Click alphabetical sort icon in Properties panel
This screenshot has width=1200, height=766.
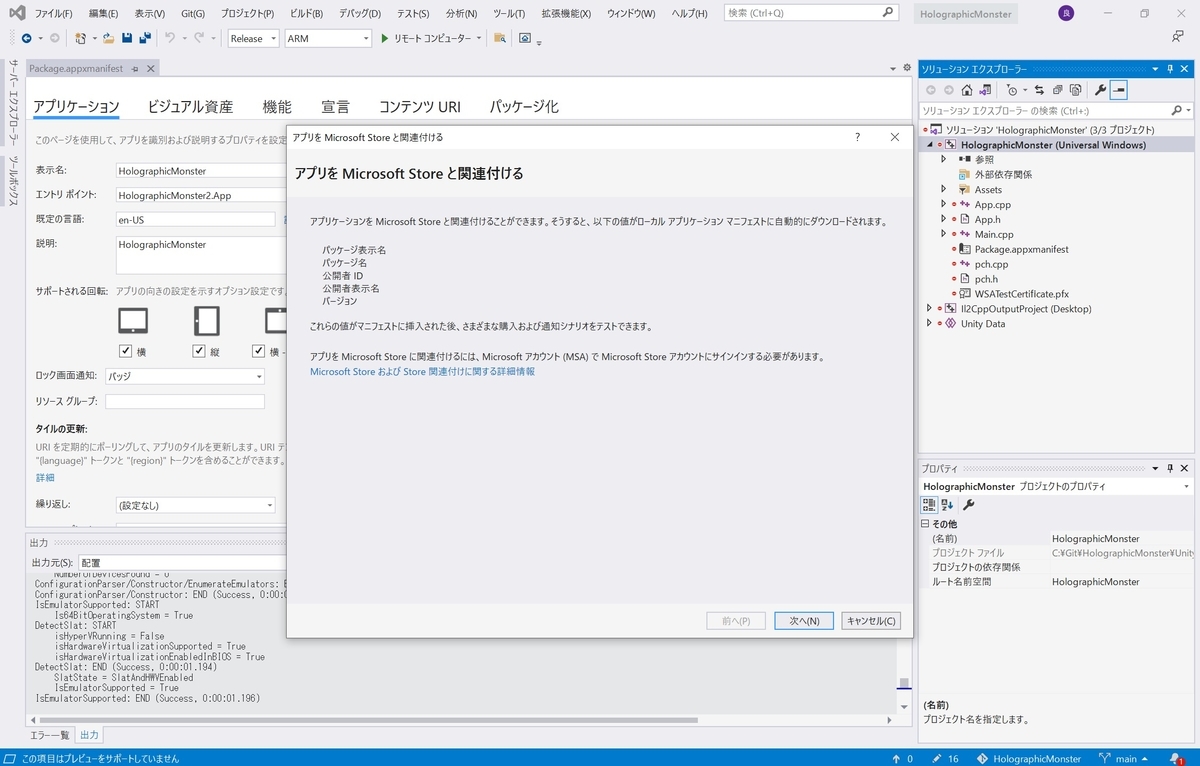(x=947, y=505)
